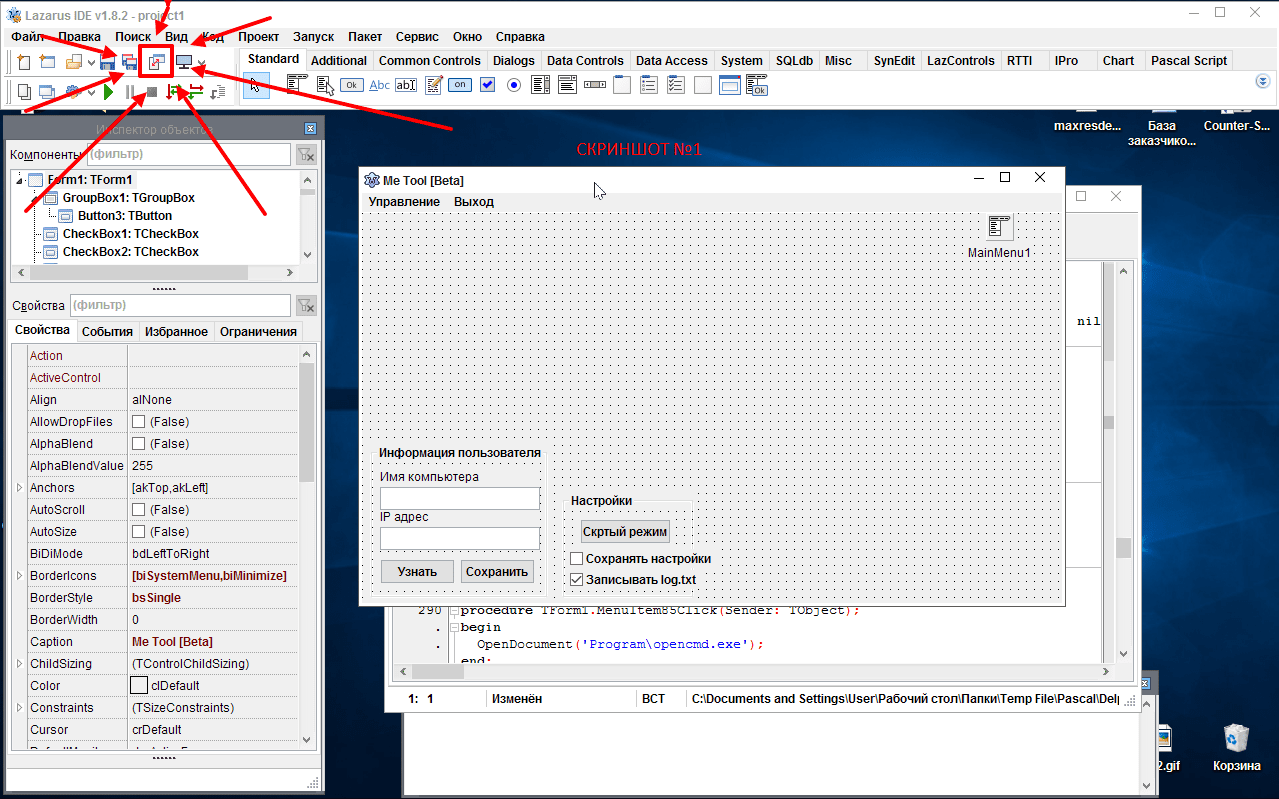The height and width of the screenshot is (799, 1279).
Task: Select GroupBox1: TGroupBox in component tree
Action: pos(128,198)
